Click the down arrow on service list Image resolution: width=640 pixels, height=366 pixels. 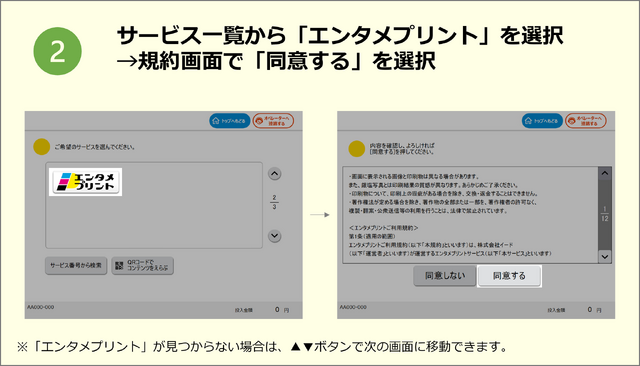tap(275, 236)
